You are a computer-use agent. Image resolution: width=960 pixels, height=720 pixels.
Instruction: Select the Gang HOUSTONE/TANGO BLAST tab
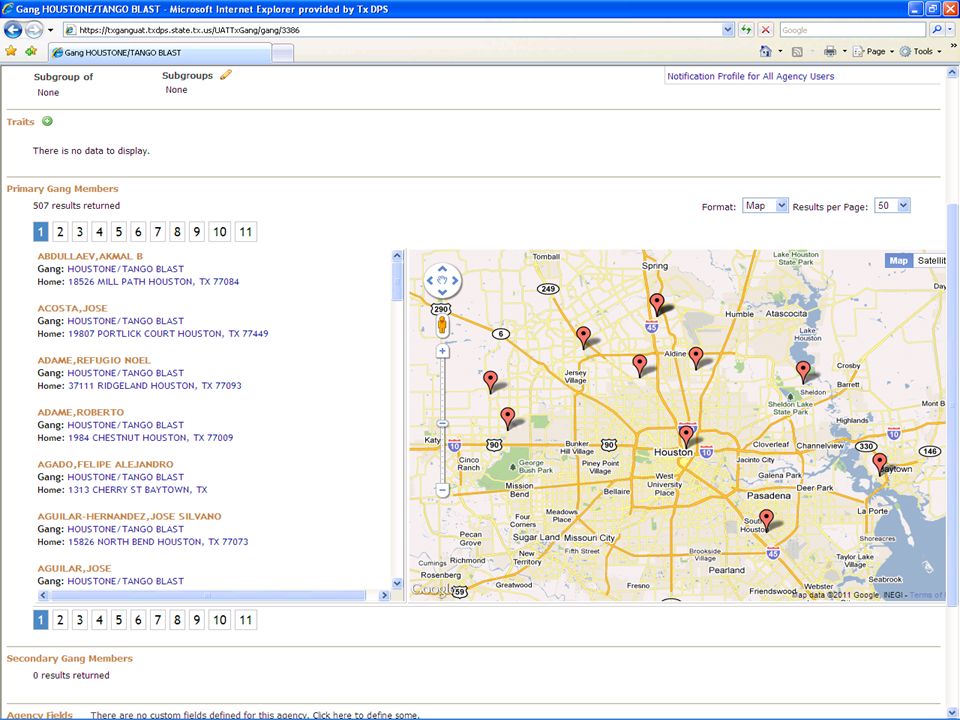point(160,53)
